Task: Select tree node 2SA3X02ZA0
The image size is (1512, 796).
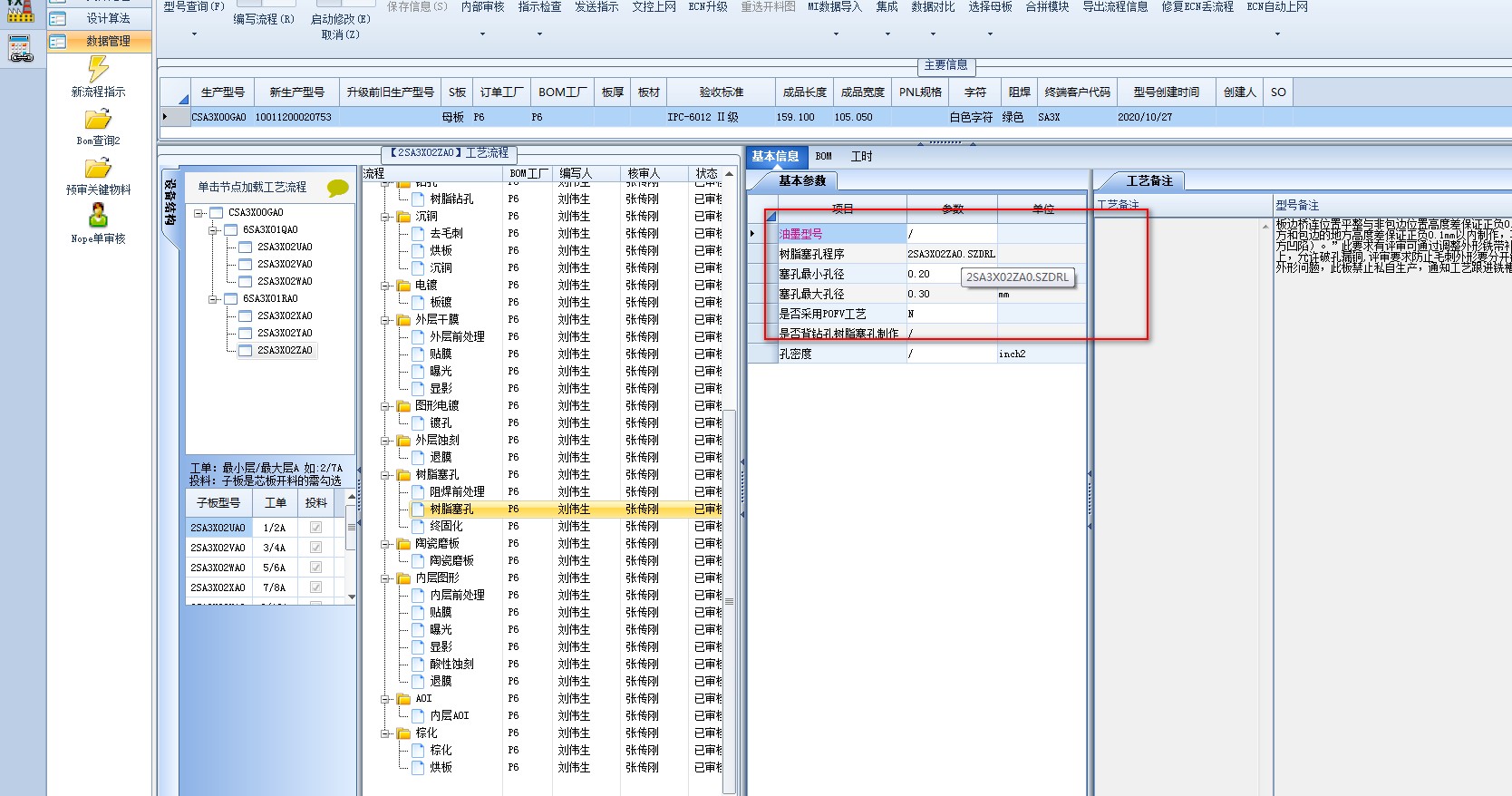Action: click(285, 351)
